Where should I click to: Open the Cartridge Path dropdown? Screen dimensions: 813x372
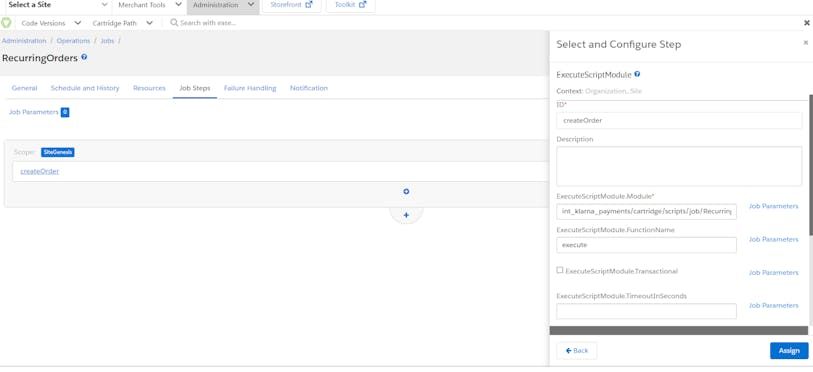pyautogui.click(x=122, y=23)
